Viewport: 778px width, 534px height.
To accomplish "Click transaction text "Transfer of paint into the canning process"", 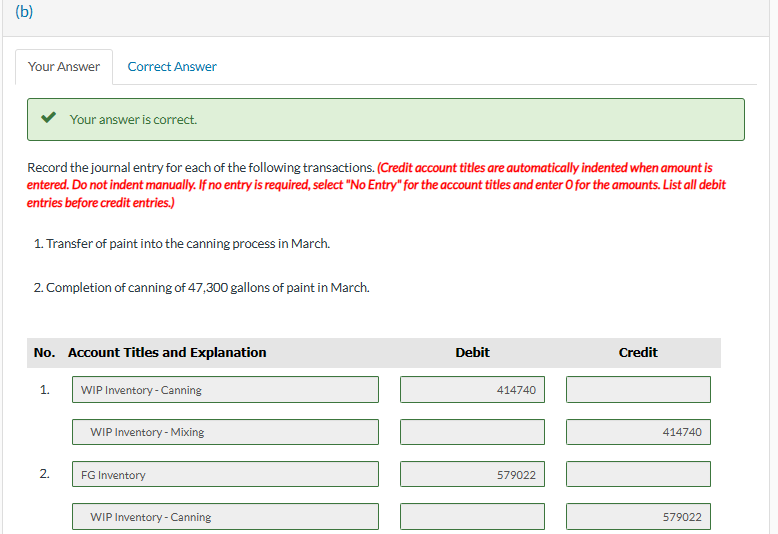I will pyautogui.click(x=161, y=244).
